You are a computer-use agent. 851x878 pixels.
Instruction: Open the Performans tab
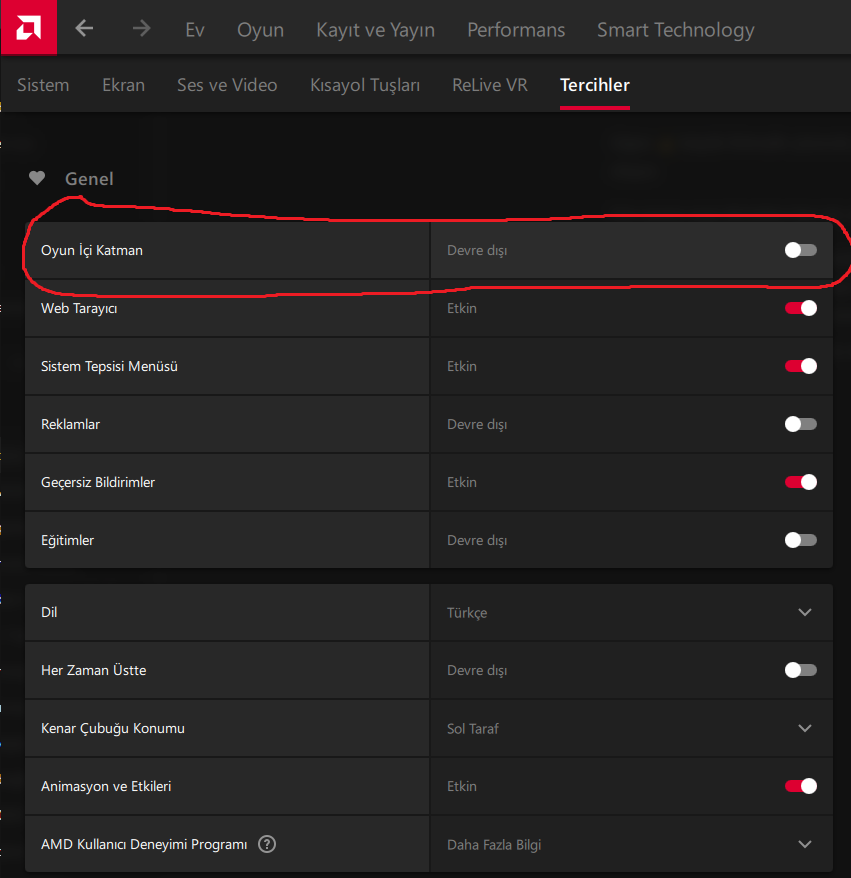point(516,30)
